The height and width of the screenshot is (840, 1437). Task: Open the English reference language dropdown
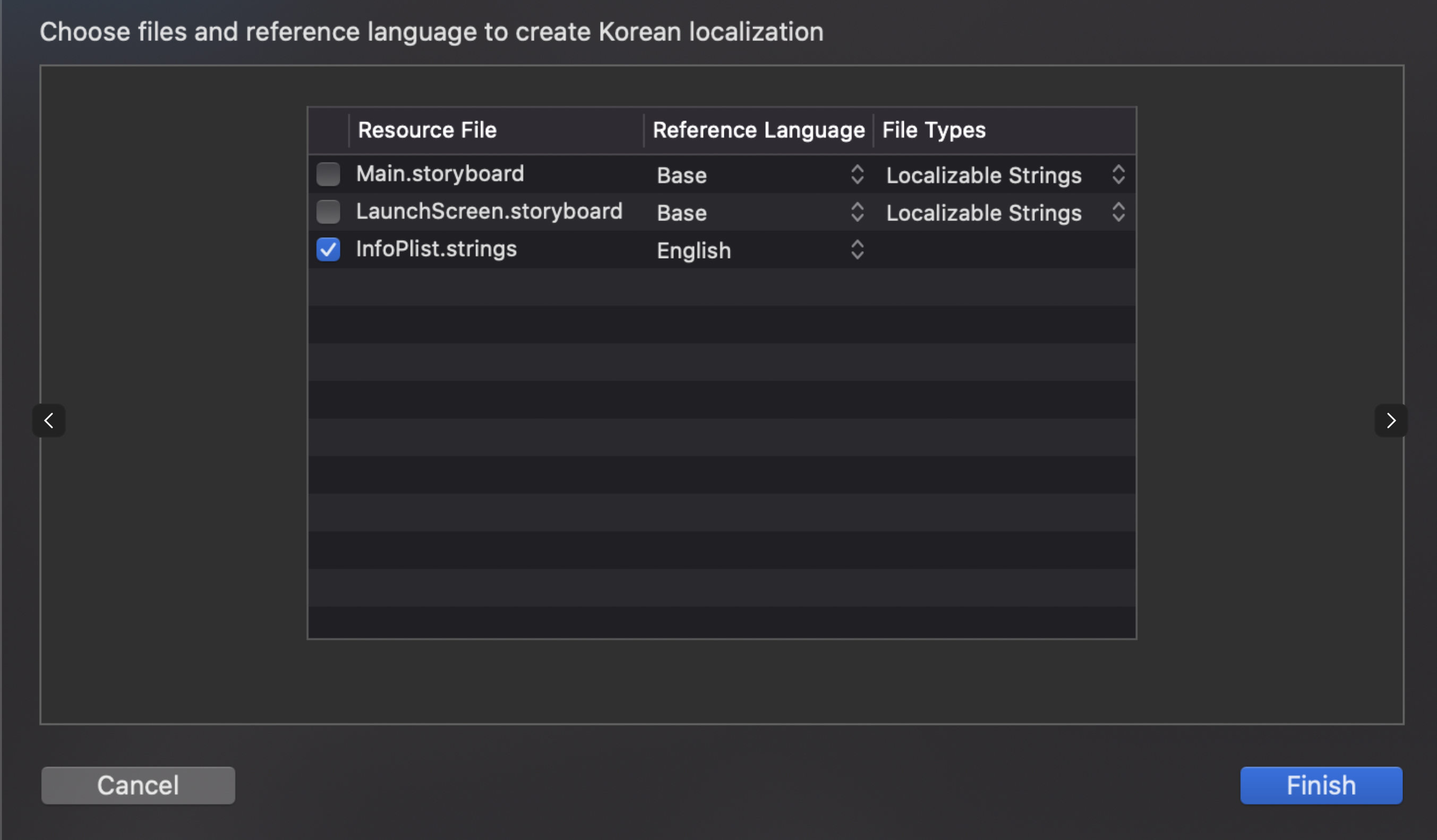759,250
